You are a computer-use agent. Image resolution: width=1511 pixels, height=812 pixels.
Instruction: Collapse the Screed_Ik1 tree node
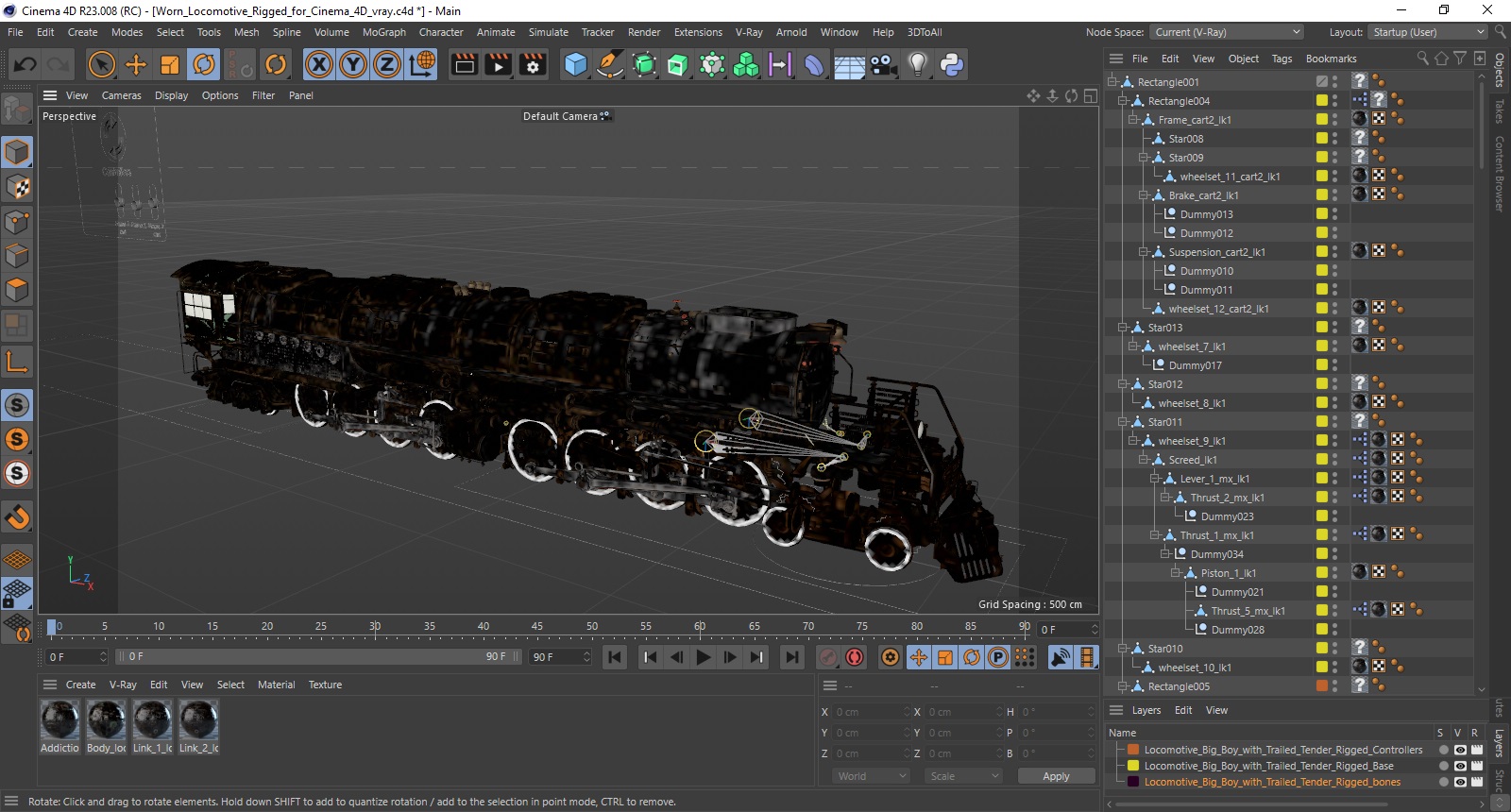point(1144,460)
